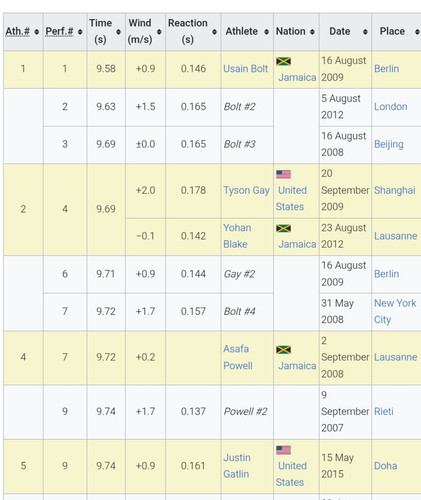Follow the Rieti place link
Screen dimensions: 421x500
384,412
